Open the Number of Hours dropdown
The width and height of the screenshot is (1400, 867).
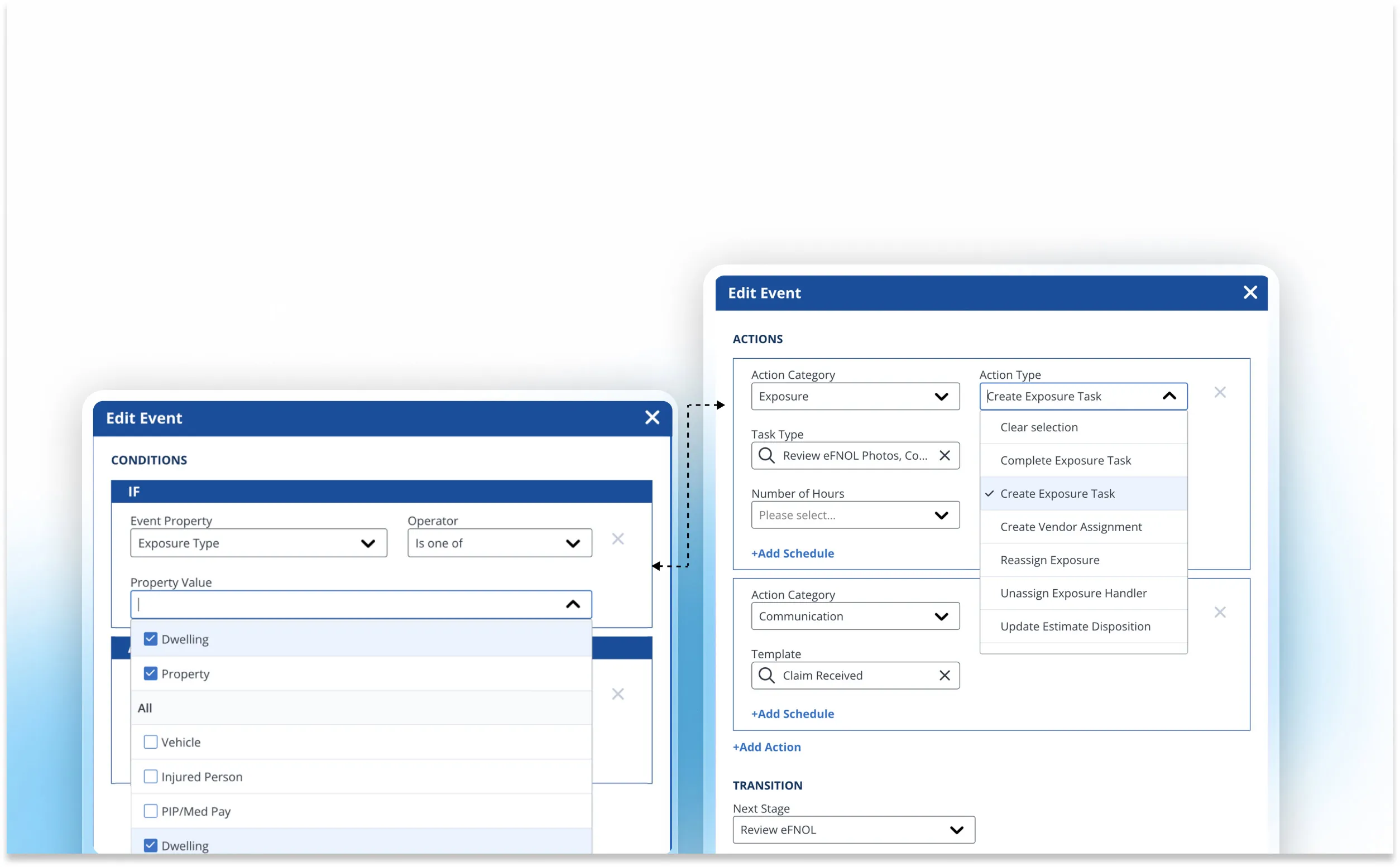[x=855, y=515]
